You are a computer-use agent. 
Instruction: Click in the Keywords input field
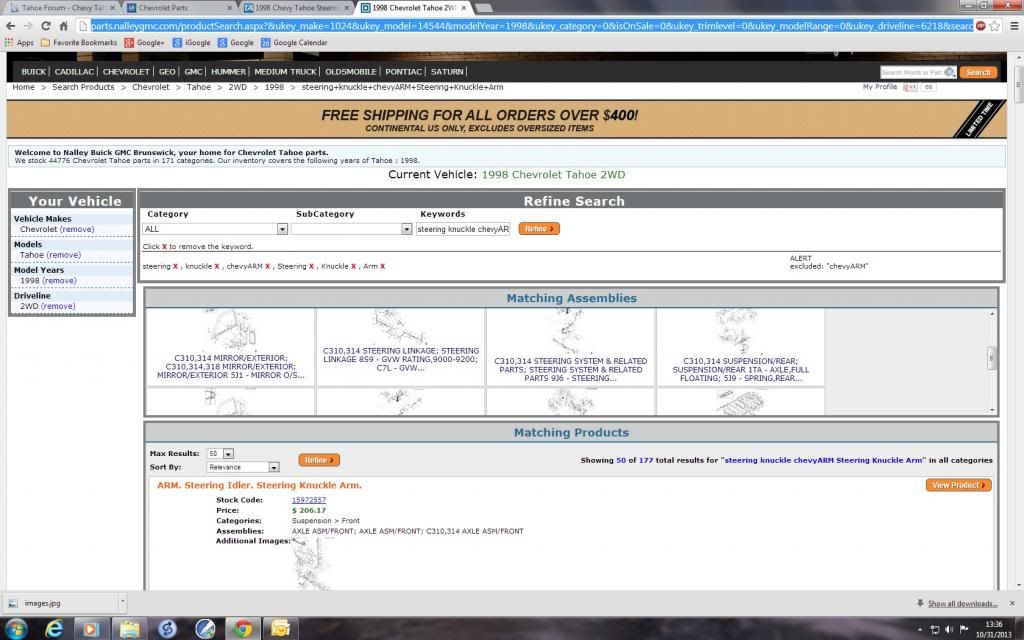[463, 229]
